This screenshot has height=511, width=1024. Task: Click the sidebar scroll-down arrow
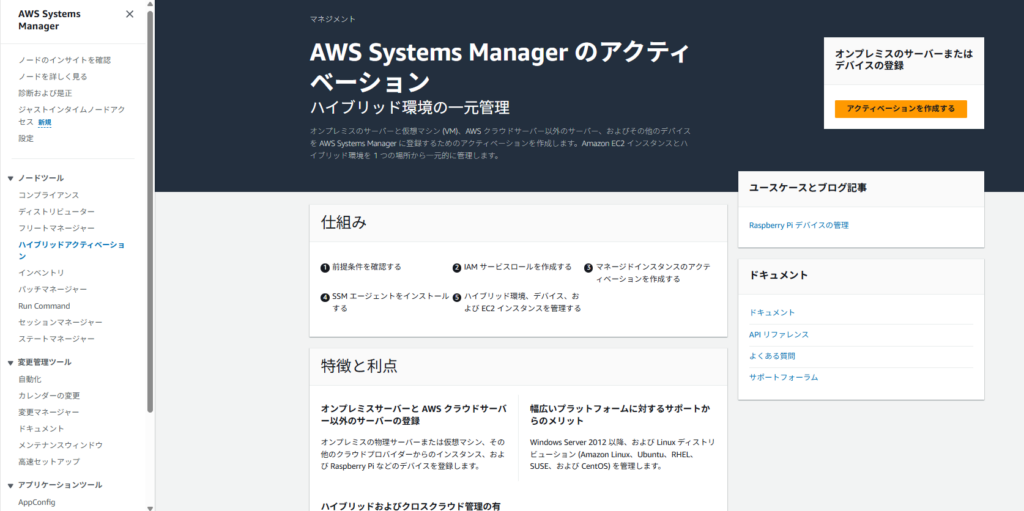pos(150,507)
